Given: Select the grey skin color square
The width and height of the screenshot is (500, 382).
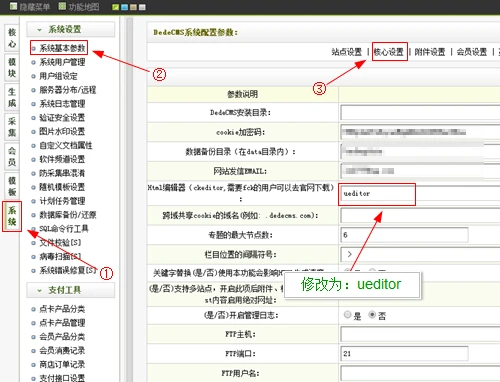Looking at the screenshot, I should [142, 7].
